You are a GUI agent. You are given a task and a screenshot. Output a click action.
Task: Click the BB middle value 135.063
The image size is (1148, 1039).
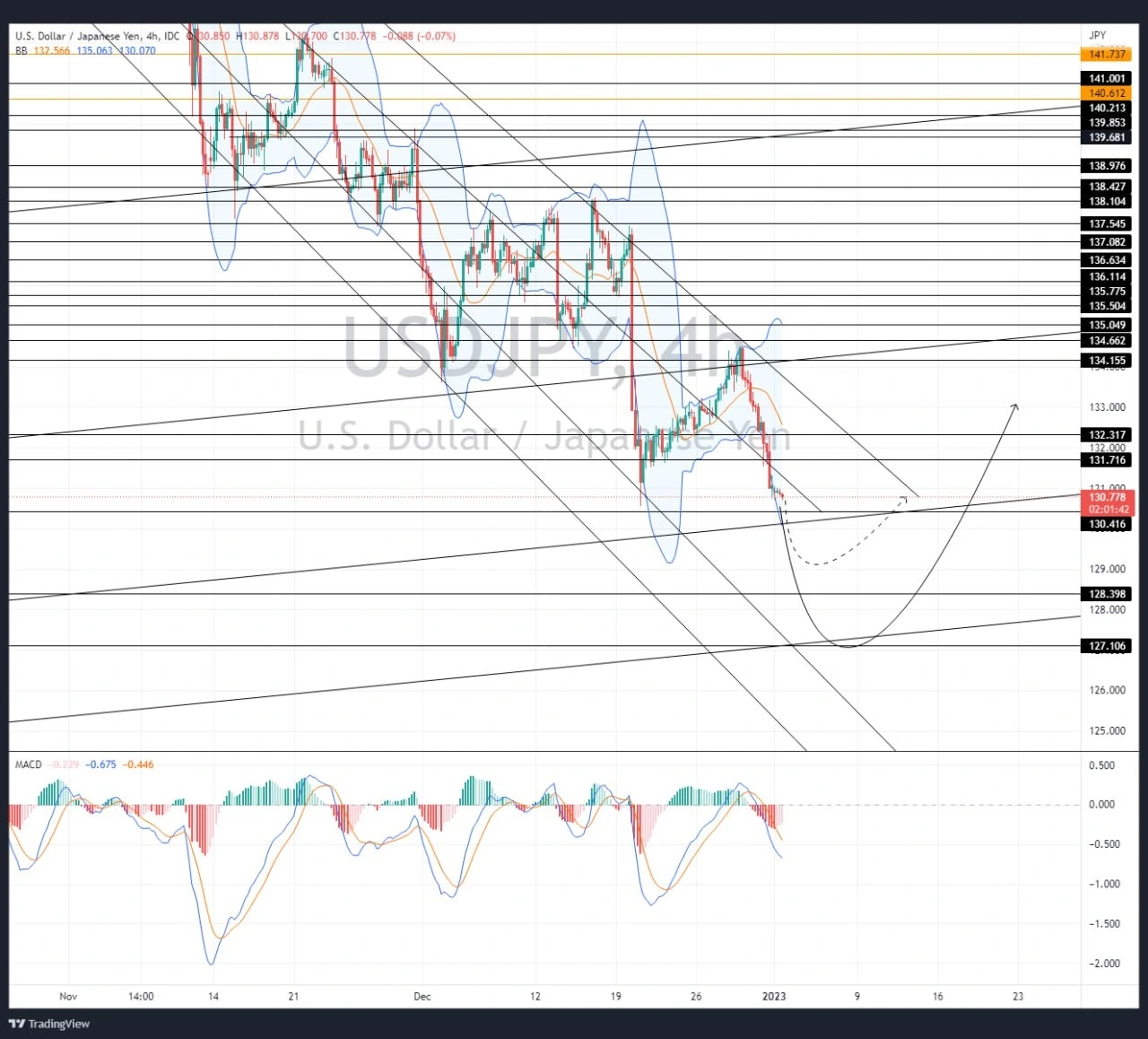coord(95,51)
